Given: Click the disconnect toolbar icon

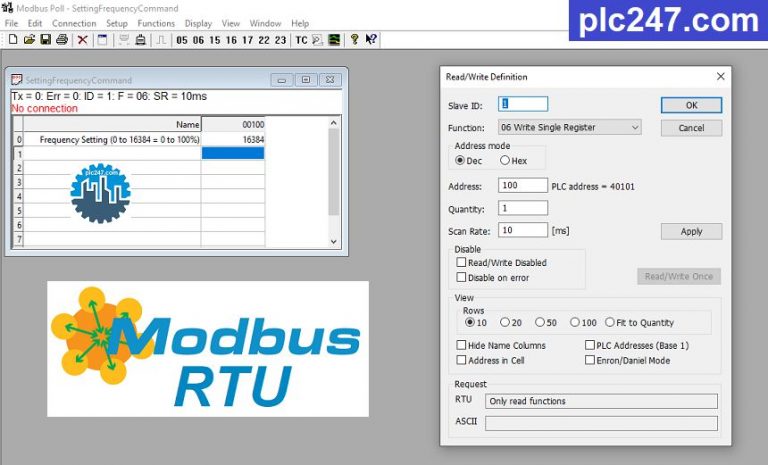Looking at the screenshot, I should point(140,40).
